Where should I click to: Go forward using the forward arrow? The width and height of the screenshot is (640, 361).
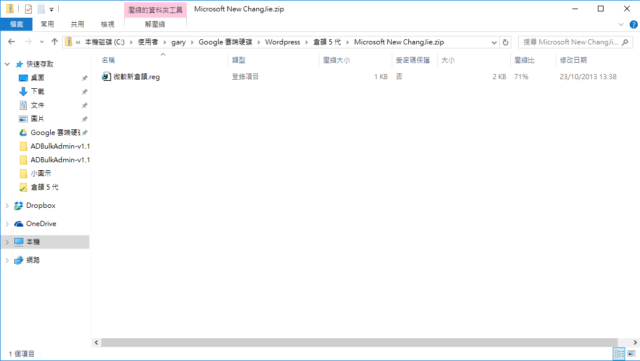pyautogui.click(x=28, y=42)
